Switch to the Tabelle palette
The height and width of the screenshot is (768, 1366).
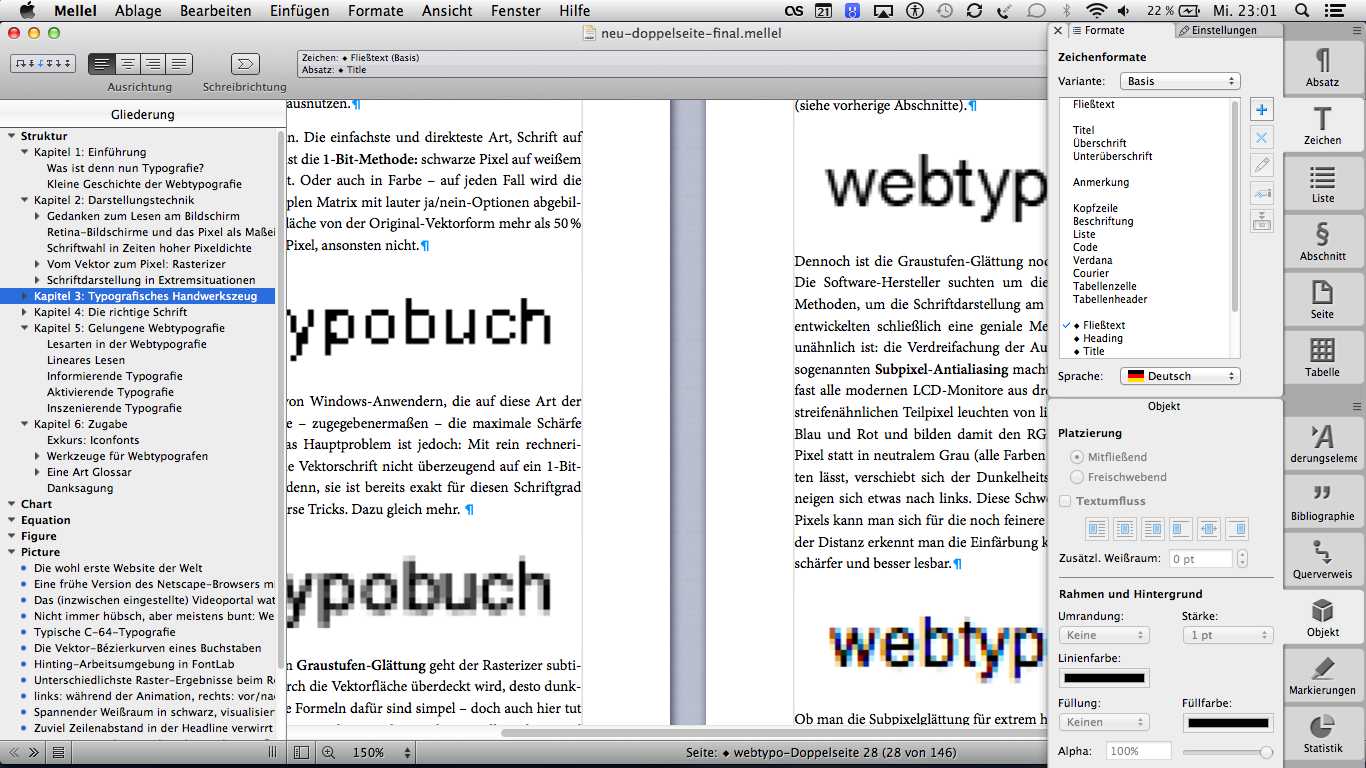pos(1322,358)
